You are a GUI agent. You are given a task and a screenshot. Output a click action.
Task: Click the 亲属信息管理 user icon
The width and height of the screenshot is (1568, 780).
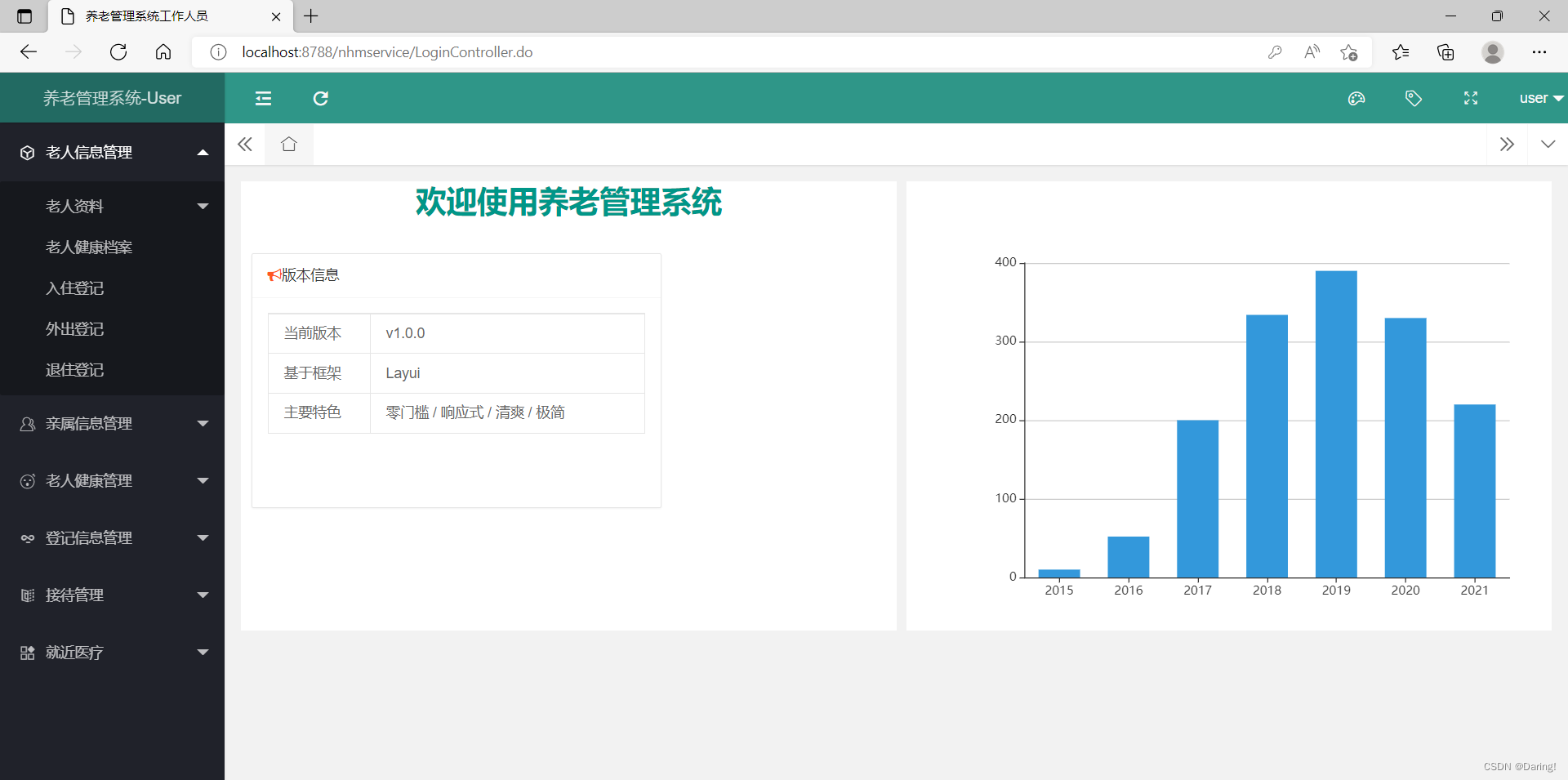click(x=28, y=424)
